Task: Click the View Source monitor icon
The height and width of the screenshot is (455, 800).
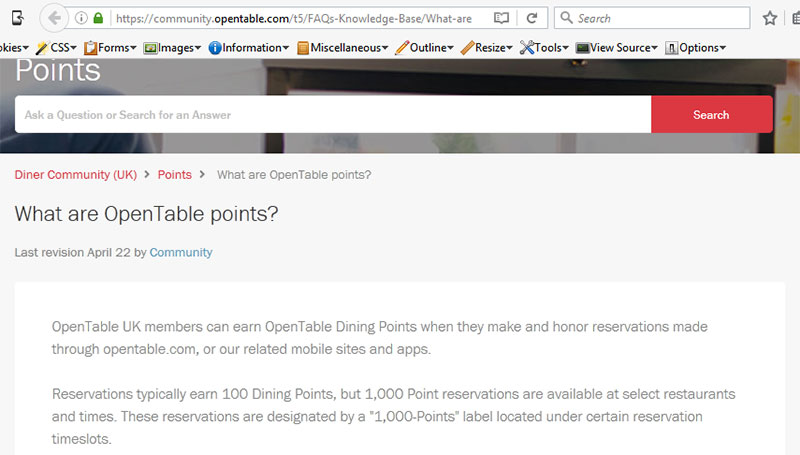Action: [x=583, y=48]
